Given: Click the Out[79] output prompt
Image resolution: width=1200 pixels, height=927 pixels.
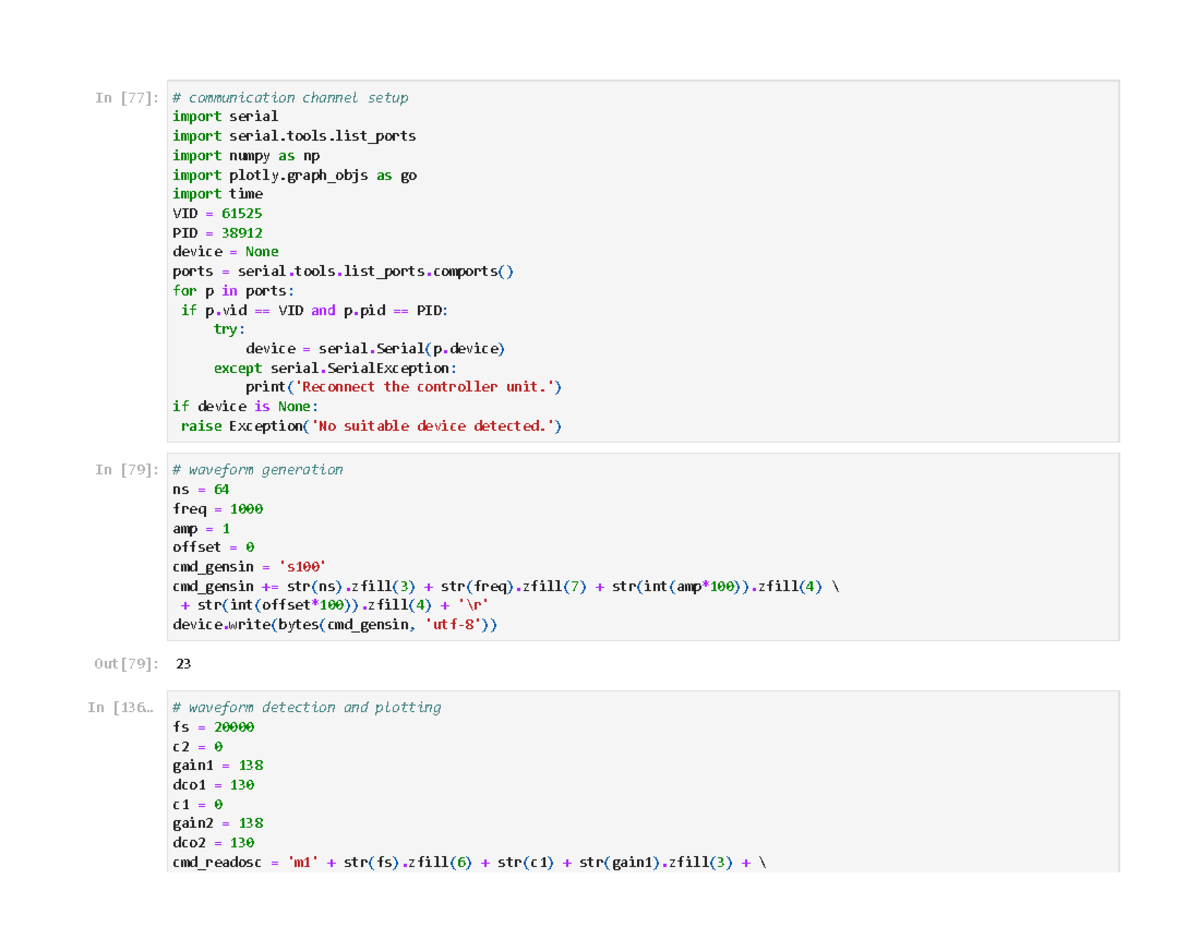Looking at the screenshot, I should tap(127, 664).
